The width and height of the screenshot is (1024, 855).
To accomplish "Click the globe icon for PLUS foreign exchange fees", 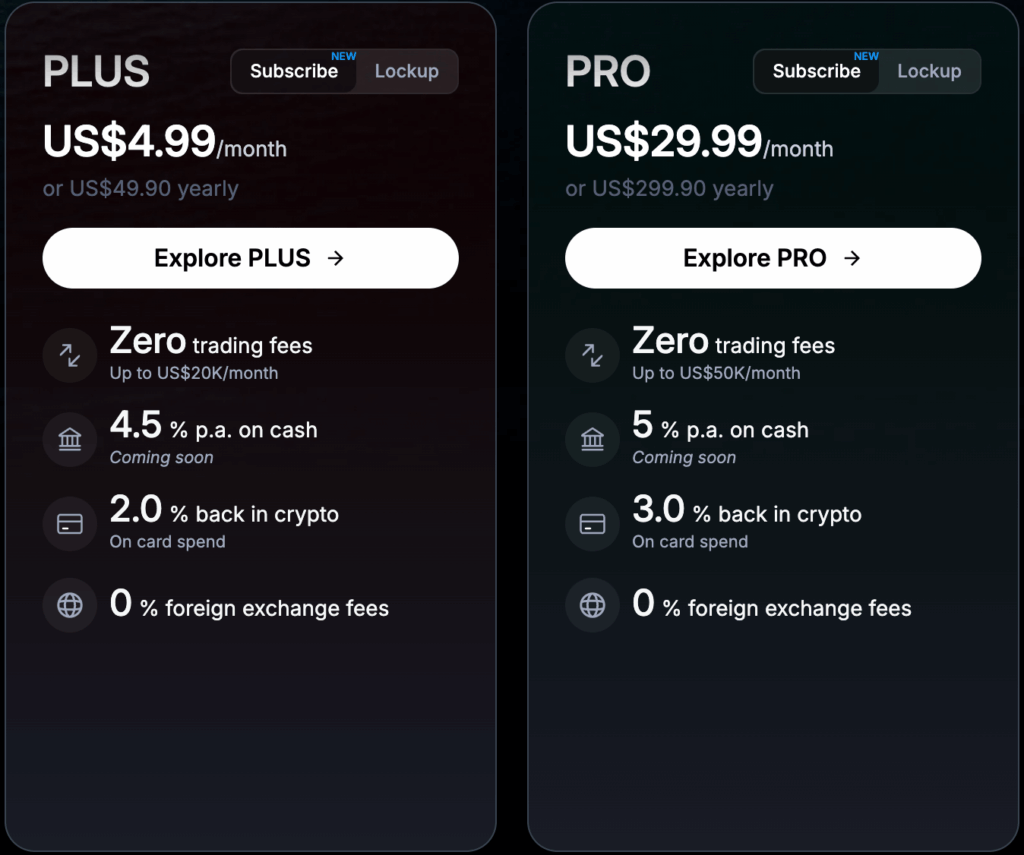I will pos(69,605).
